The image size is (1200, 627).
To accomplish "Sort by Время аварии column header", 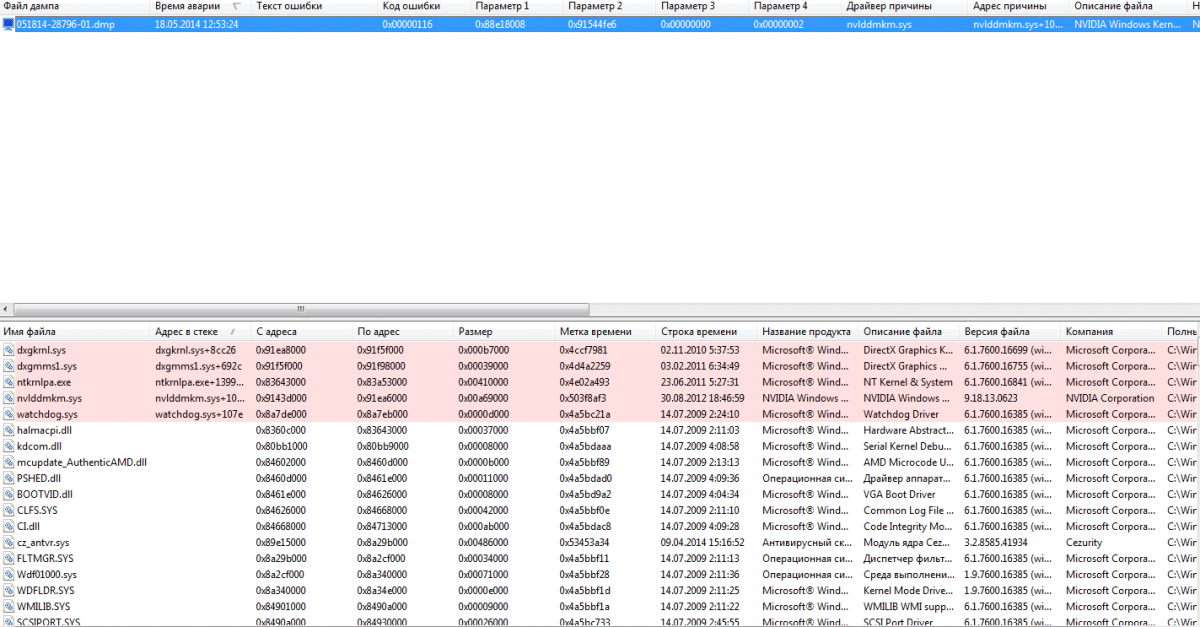I will click(200, 6).
